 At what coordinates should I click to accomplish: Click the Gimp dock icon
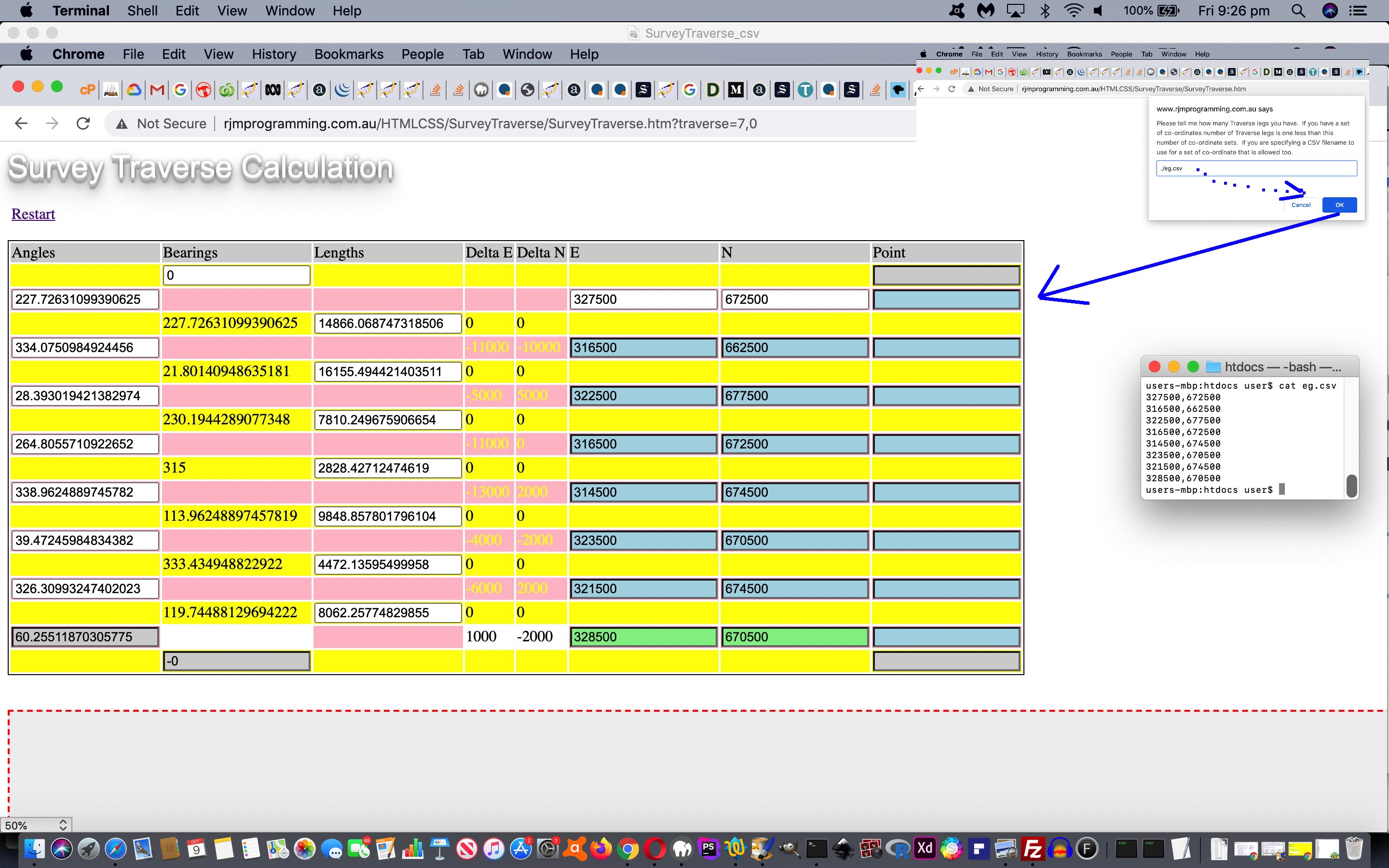[x=789, y=849]
